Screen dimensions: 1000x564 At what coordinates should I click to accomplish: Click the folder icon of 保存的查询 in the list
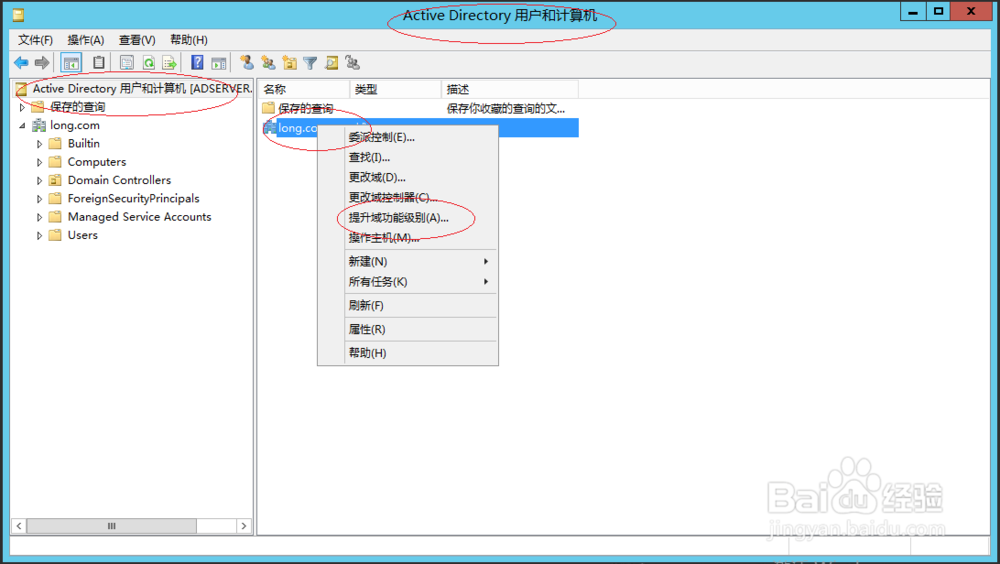268,108
